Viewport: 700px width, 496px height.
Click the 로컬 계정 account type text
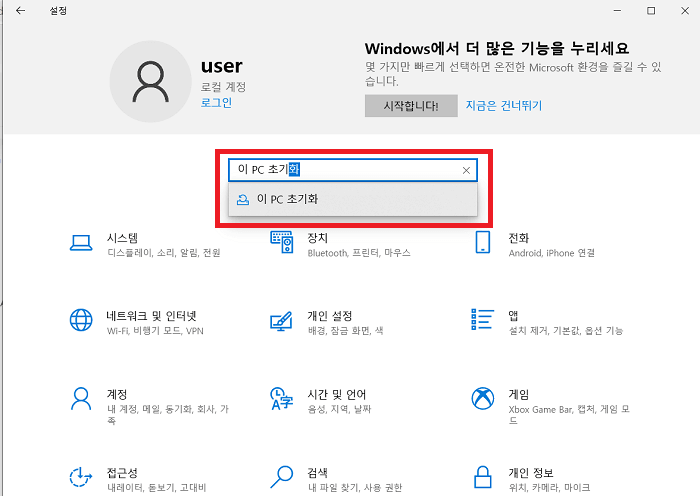(223, 87)
